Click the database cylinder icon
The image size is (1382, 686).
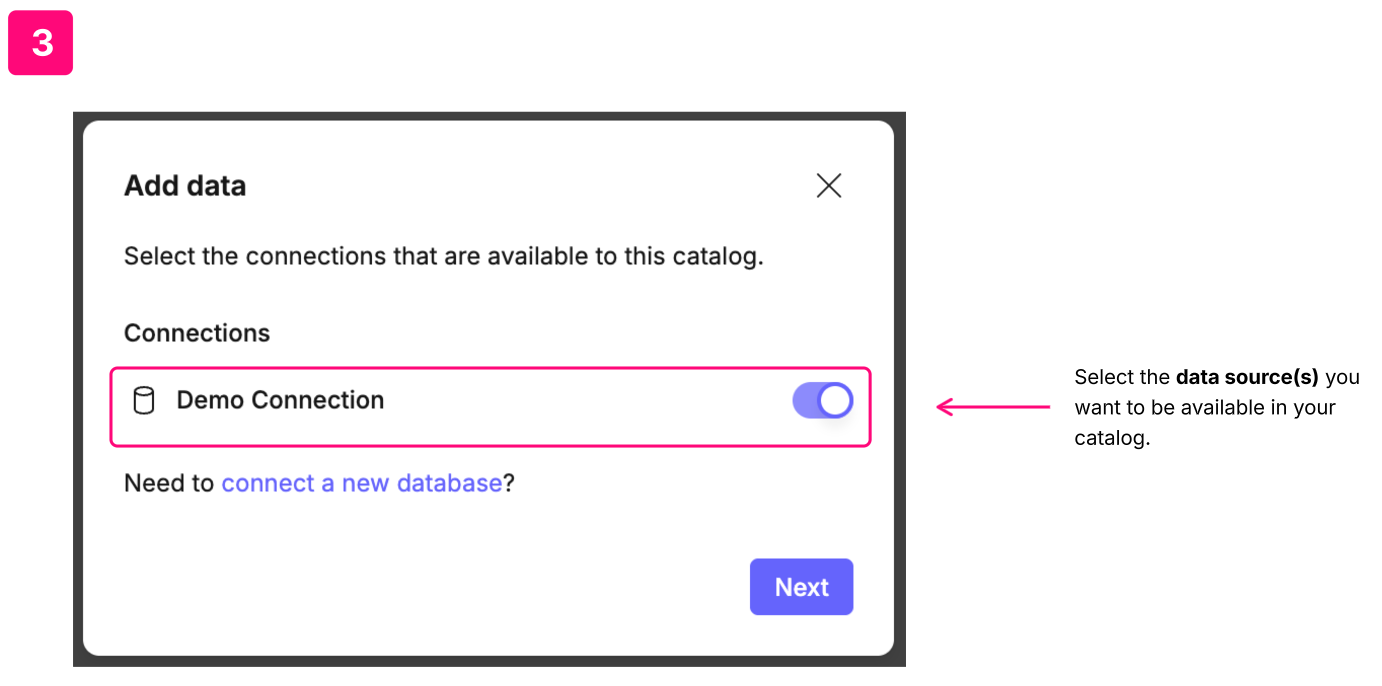click(144, 401)
